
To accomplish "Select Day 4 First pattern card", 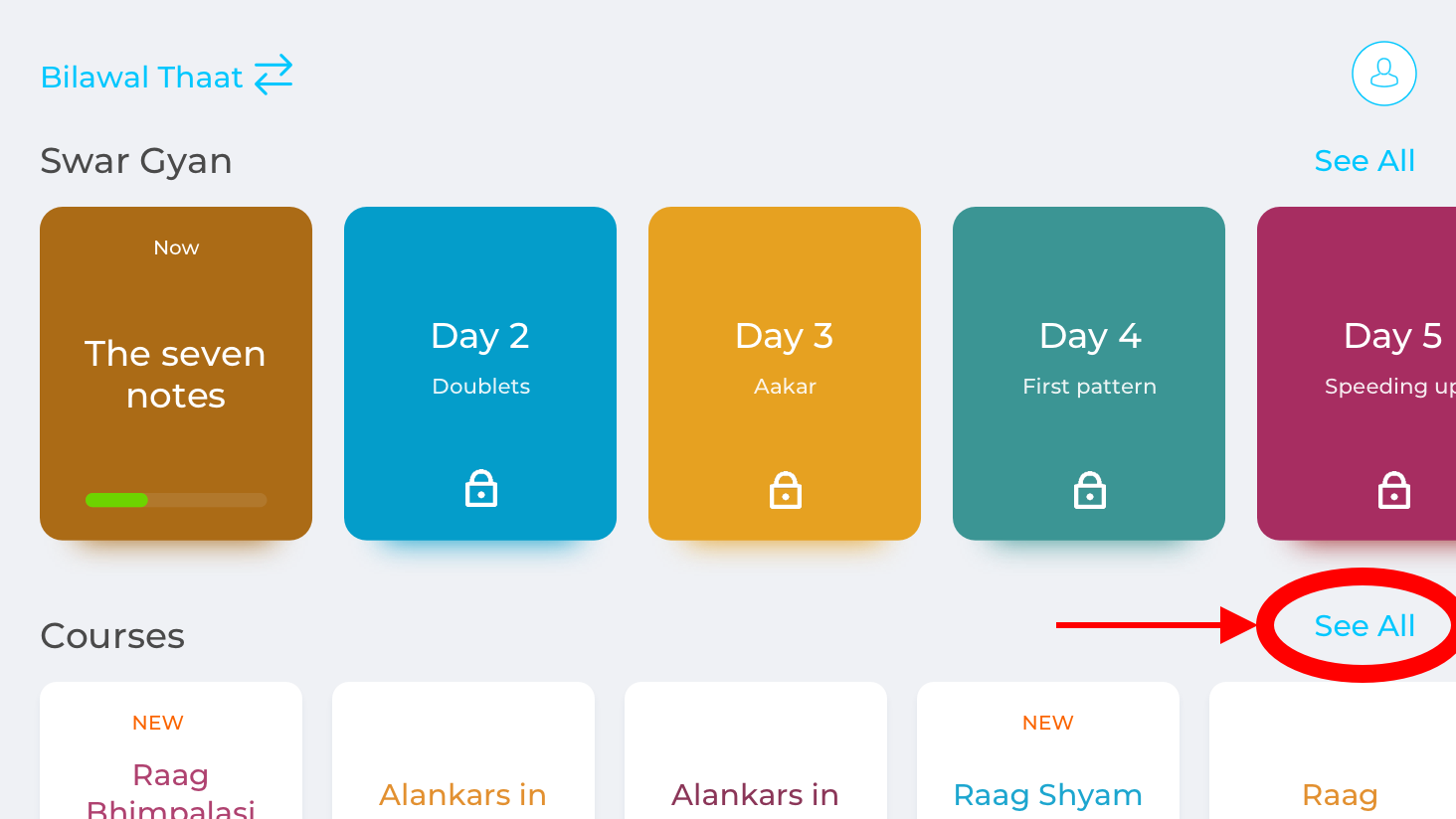I will pyautogui.click(x=1089, y=374).
